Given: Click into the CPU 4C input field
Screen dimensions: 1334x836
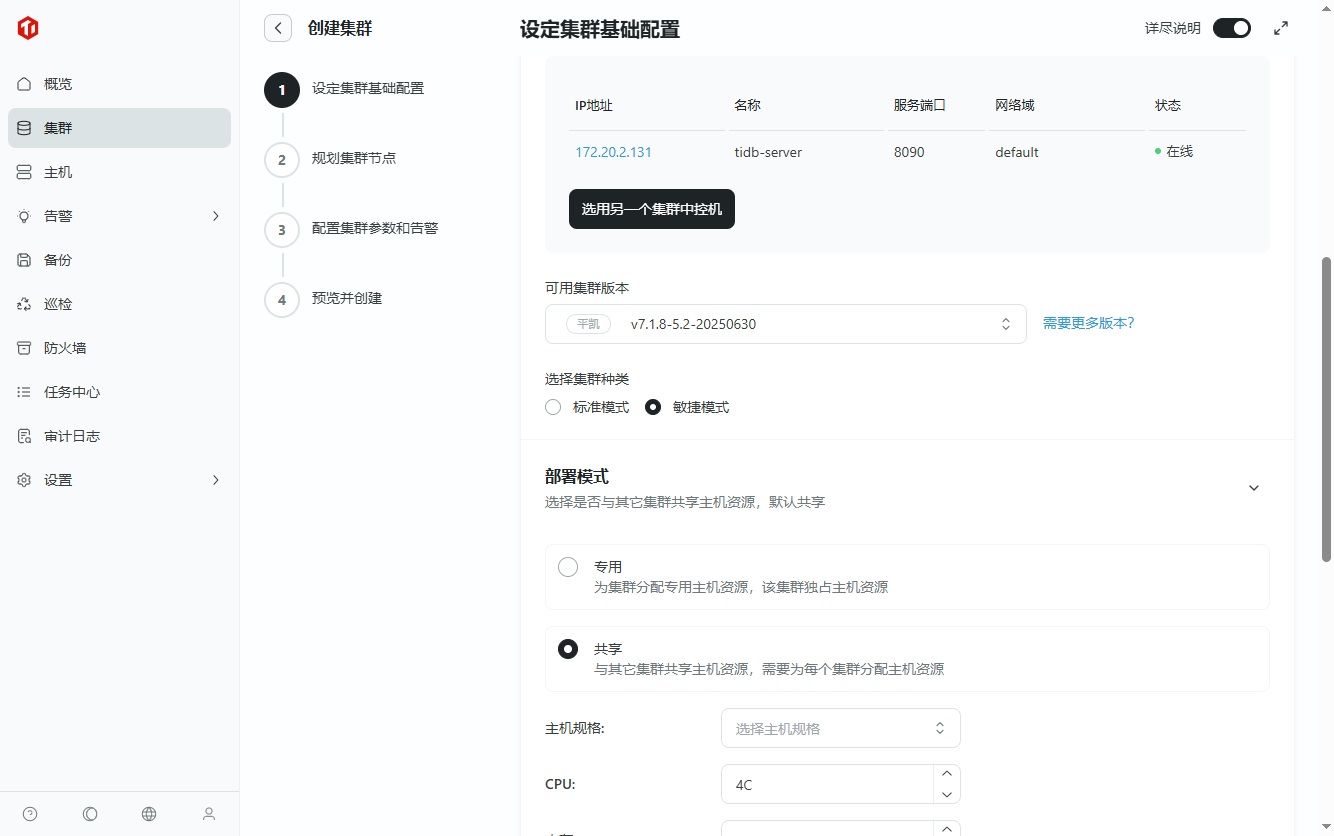Looking at the screenshot, I should 827,785.
